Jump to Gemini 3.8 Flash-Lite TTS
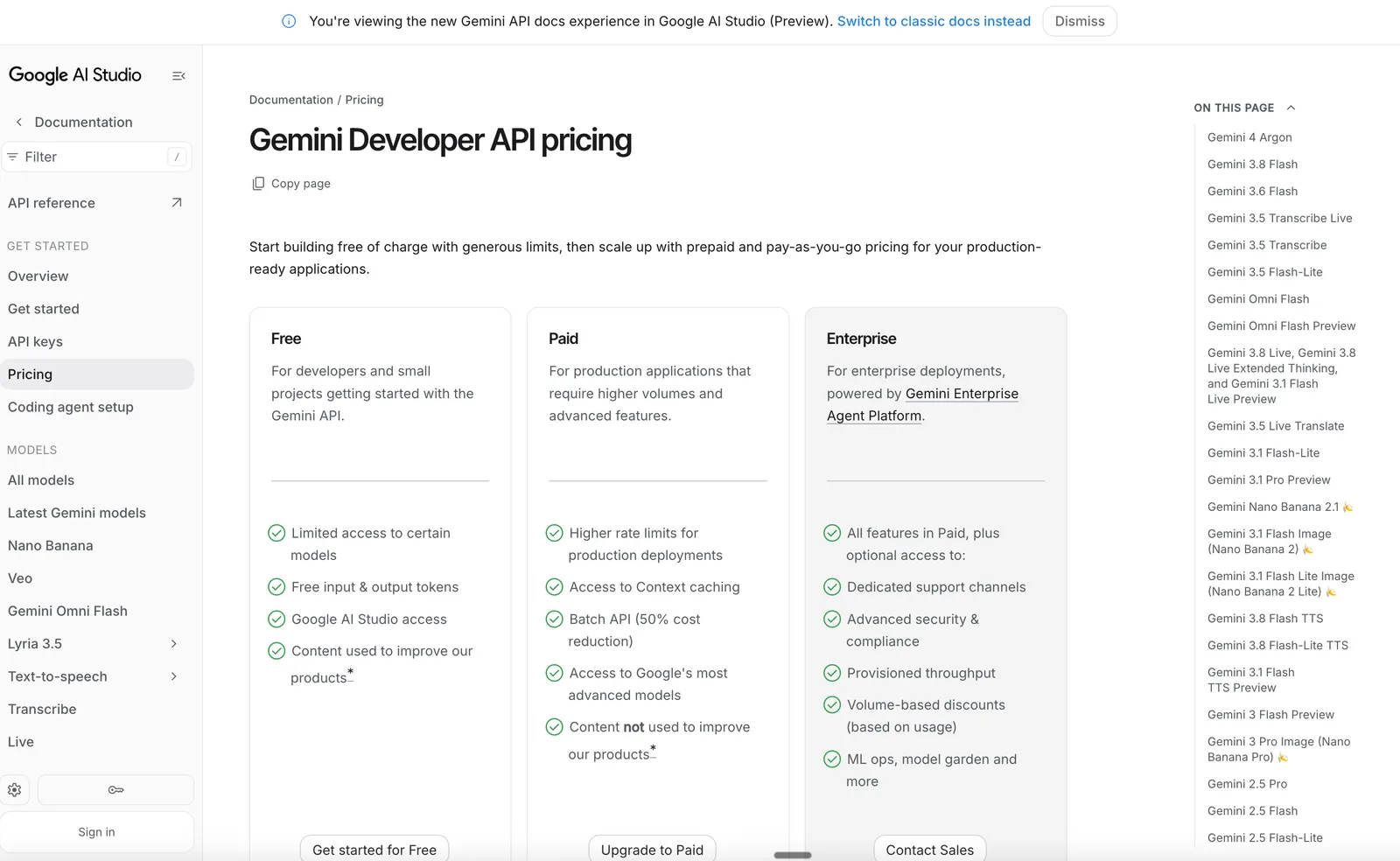 pyautogui.click(x=1277, y=646)
